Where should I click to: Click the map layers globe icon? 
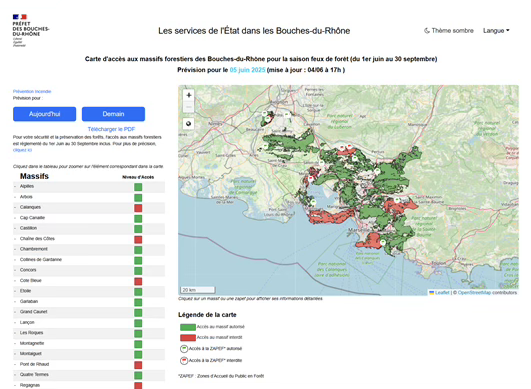(x=189, y=124)
